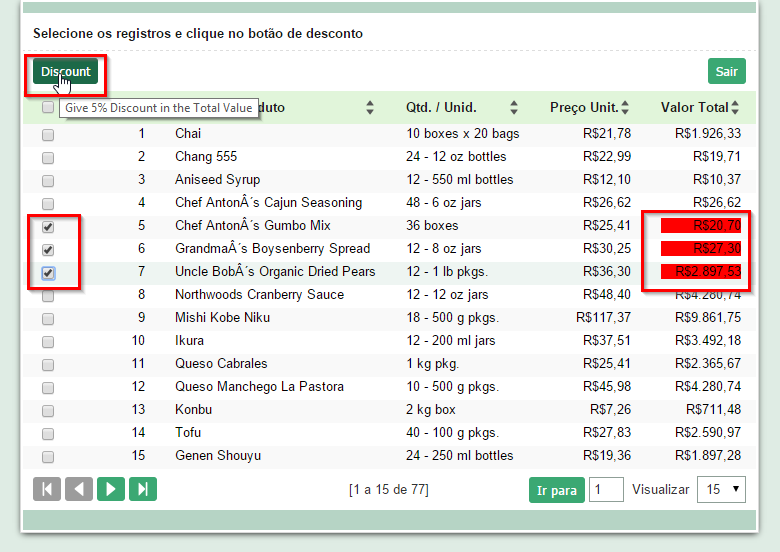Sort by the Preço Unit. column arrows

click(x=625, y=108)
